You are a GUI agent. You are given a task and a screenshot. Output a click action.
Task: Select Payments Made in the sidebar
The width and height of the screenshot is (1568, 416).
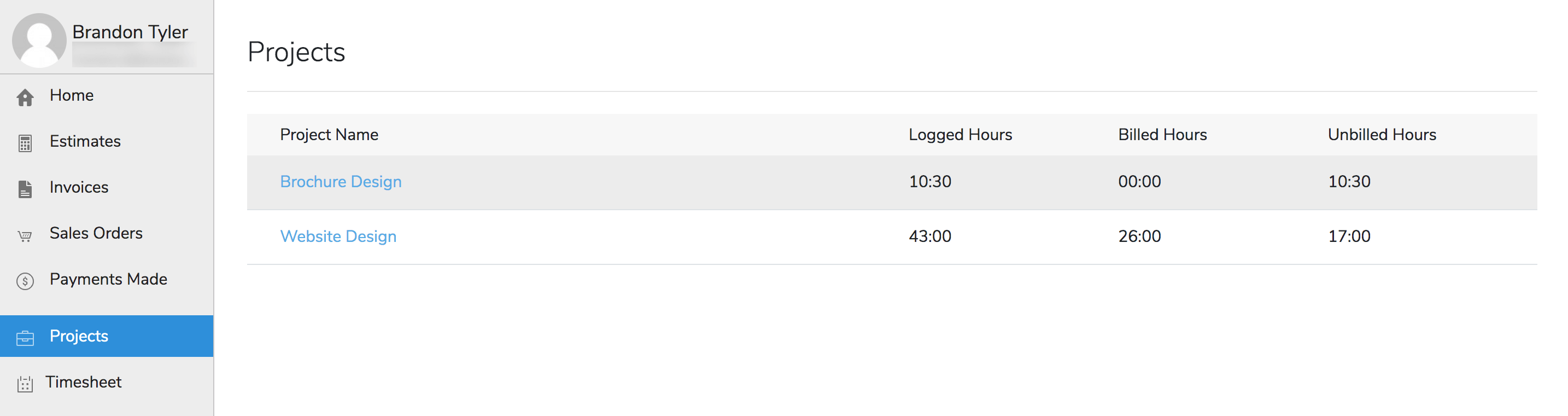pyautogui.click(x=108, y=279)
